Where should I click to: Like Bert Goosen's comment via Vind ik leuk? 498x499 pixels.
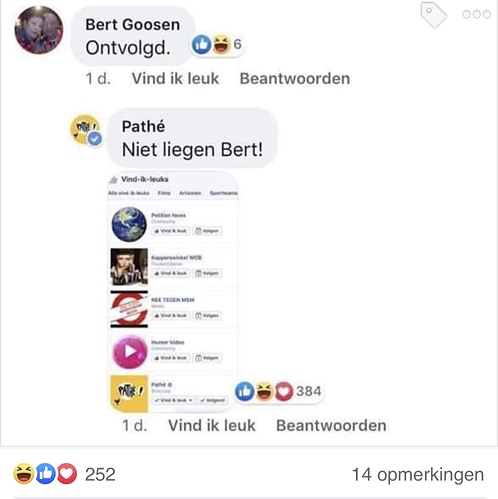[x=175, y=79]
